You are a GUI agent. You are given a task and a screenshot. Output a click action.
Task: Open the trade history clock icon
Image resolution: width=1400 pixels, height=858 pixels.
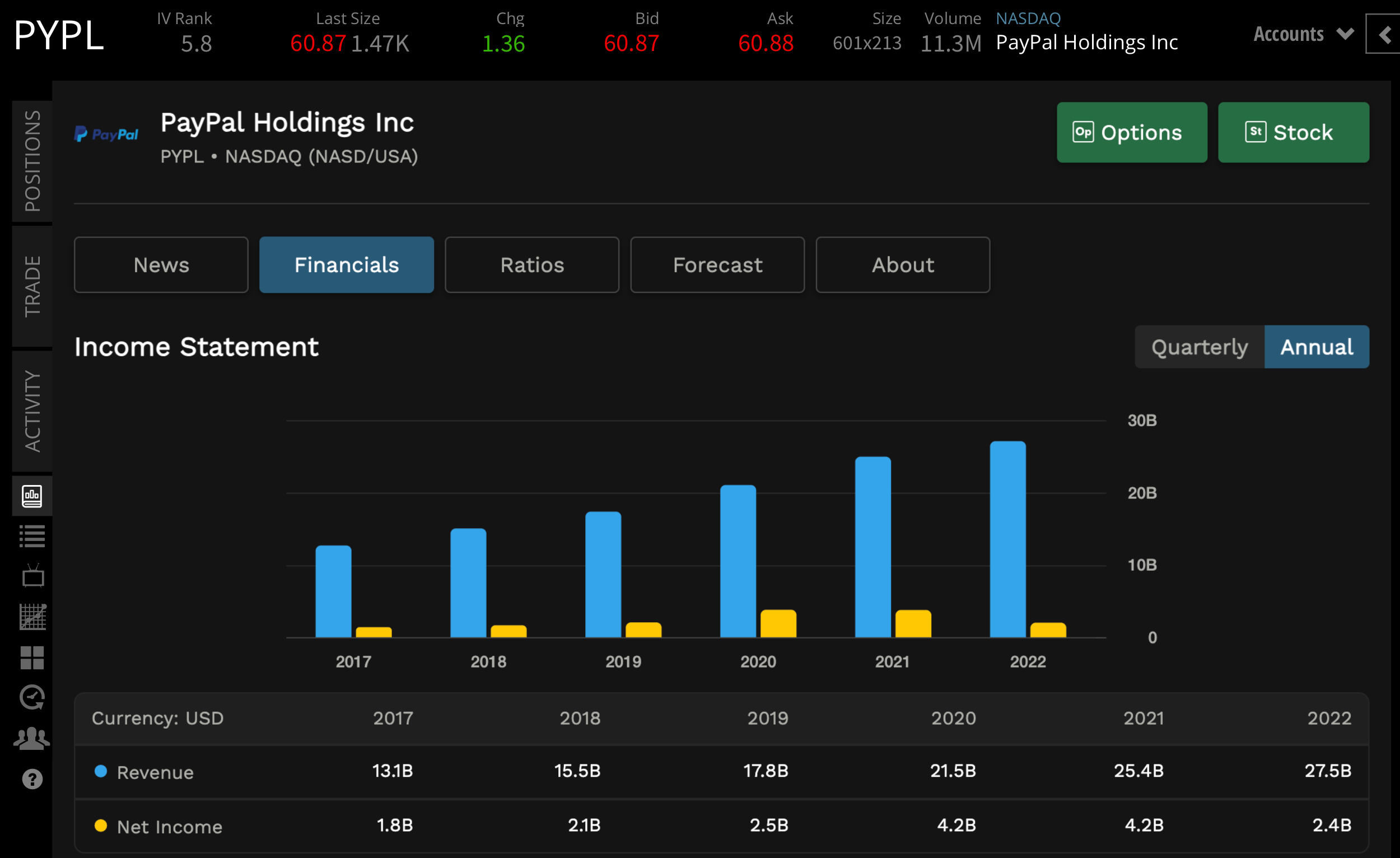click(32, 698)
